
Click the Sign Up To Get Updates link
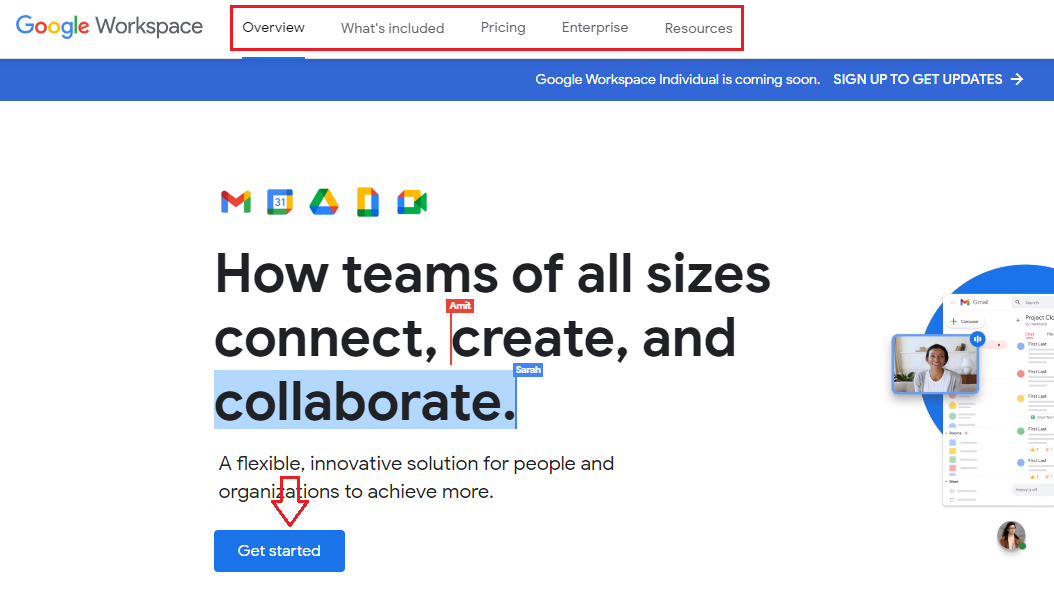tap(917, 79)
